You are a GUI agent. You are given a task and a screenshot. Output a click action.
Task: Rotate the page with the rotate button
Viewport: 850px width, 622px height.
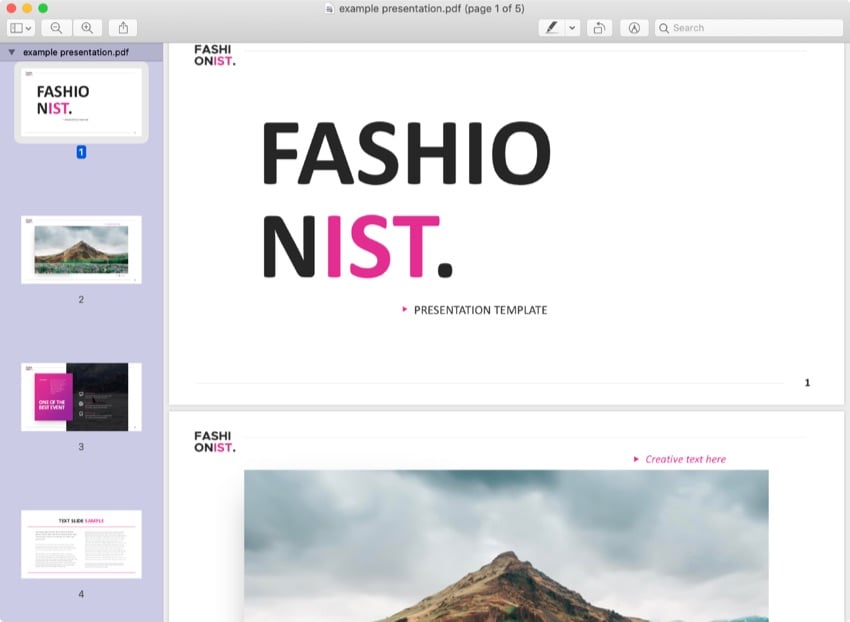pos(598,28)
